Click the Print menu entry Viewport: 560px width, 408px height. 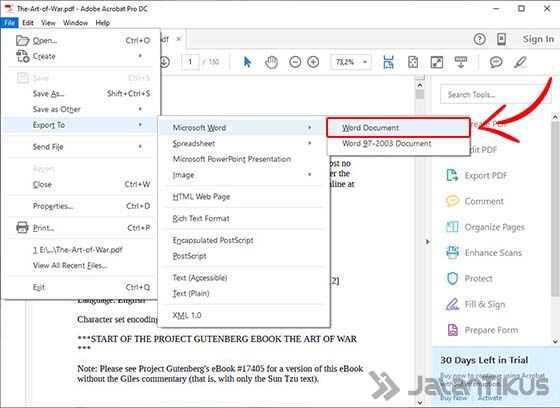(81, 228)
